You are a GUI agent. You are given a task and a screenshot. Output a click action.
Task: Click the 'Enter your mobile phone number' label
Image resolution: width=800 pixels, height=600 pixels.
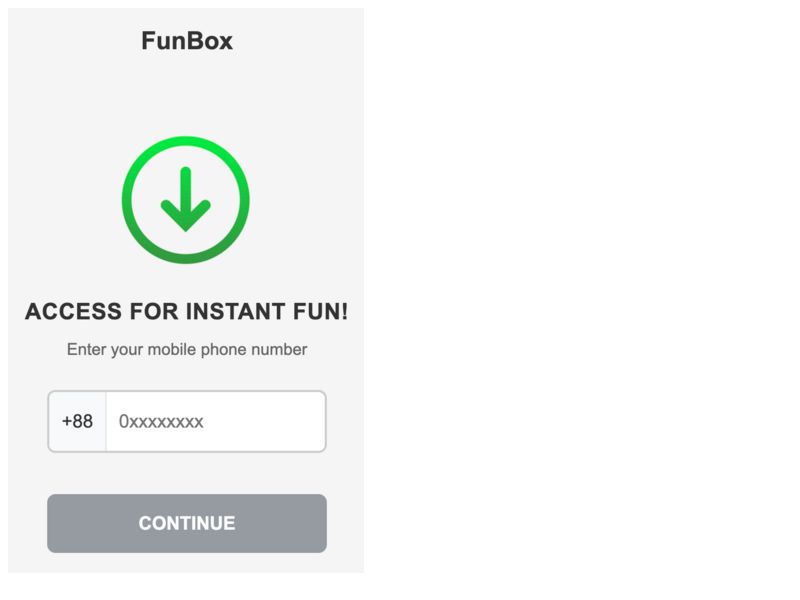click(x=187, y=349)
